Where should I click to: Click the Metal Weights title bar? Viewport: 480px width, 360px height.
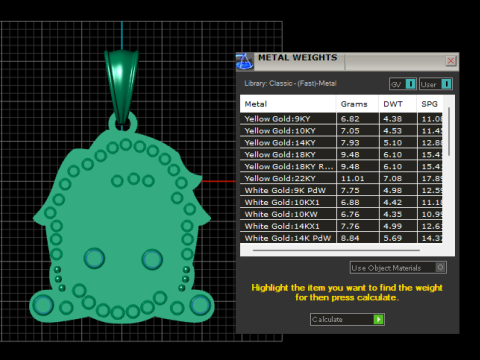[347, 61]
